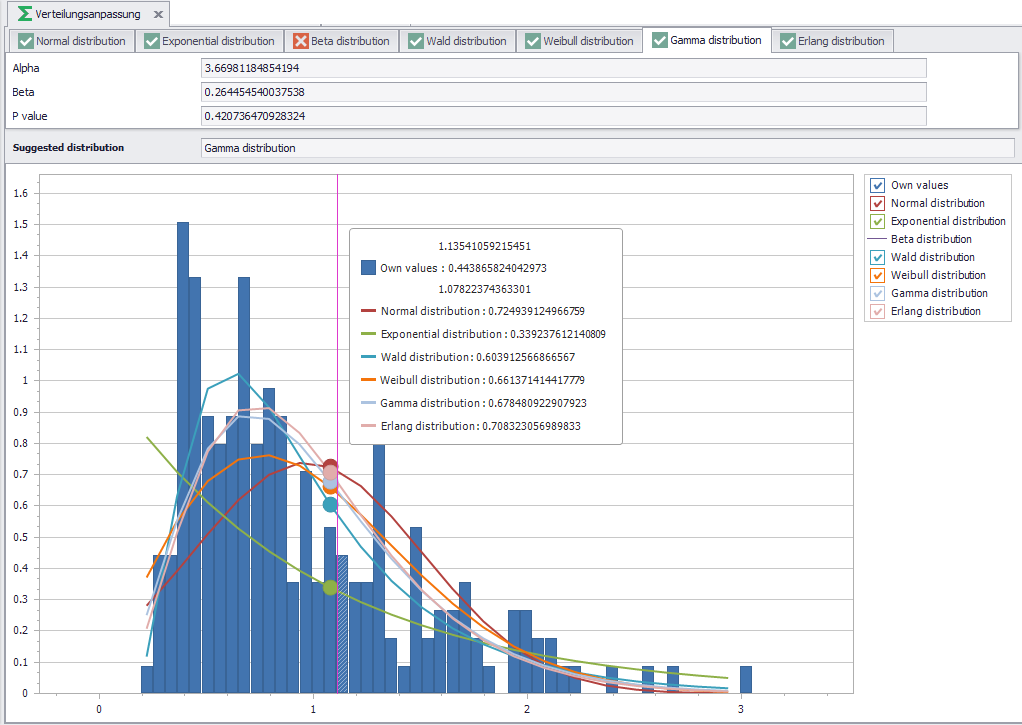The image size is (1022, 725).
Task: Select the Weibull distribution tab
Action: (579, 41)
